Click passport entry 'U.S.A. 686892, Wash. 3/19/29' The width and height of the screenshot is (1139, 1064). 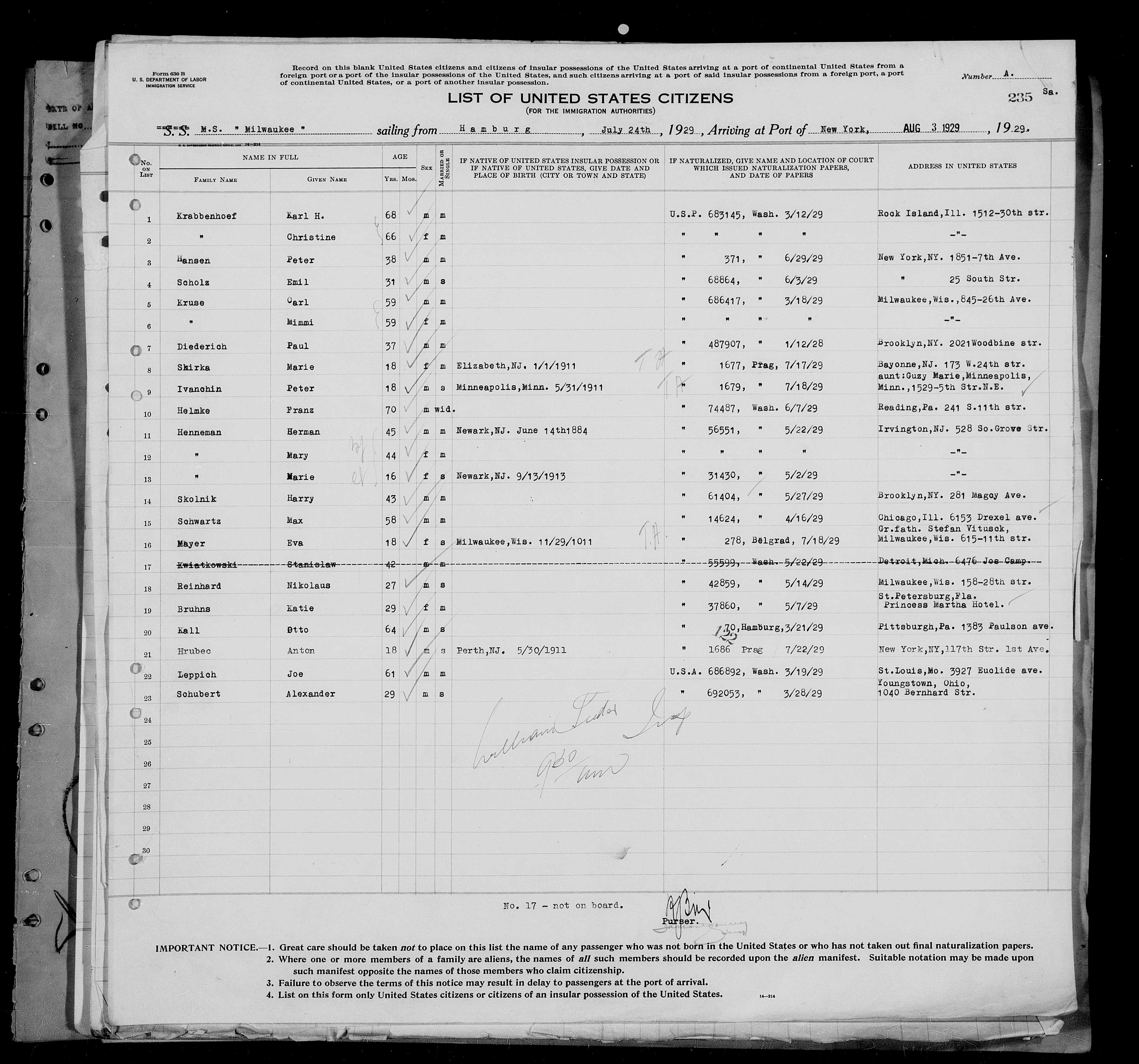click(746, 671)
